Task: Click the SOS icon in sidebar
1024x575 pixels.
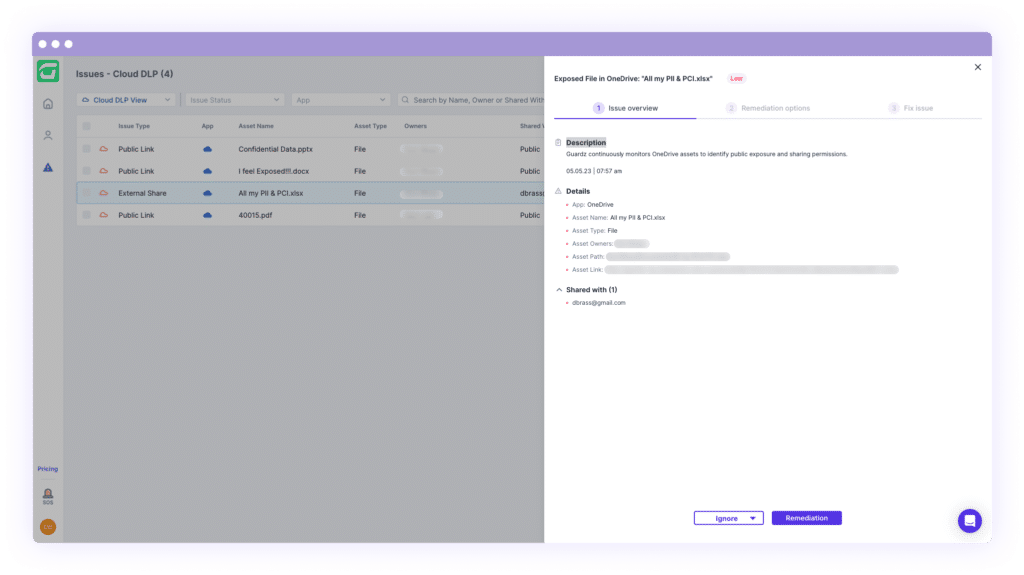Action: pyautogui.click(x=48, y=496)
